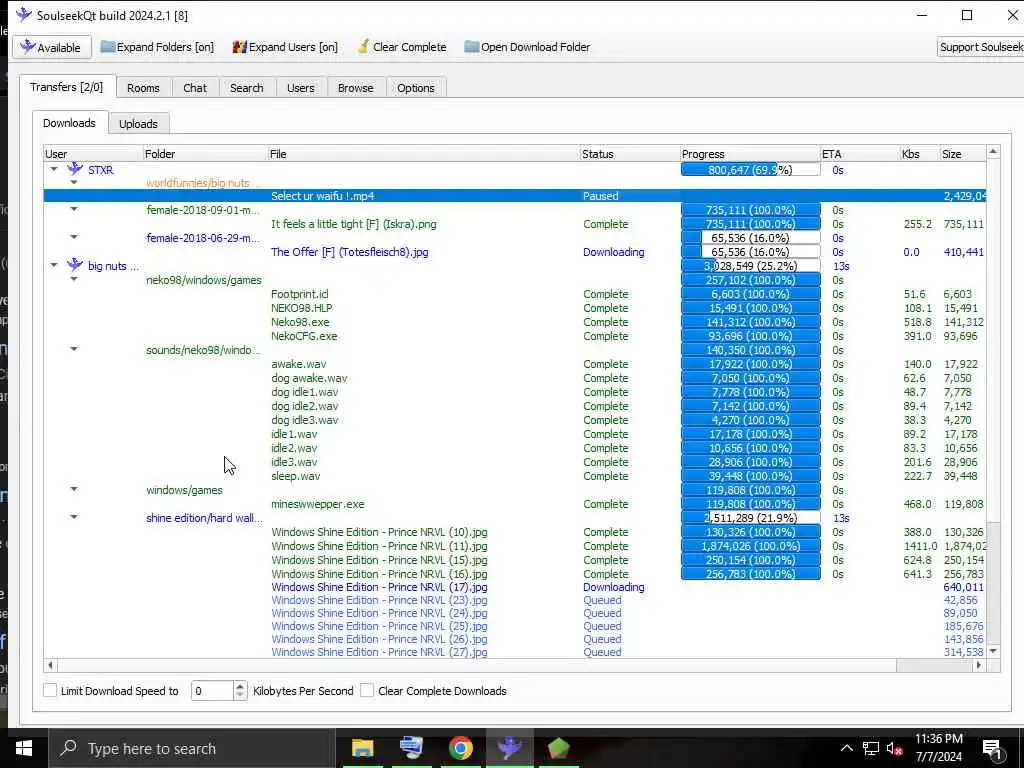Open the Users tab
The width and height of the screenshot is (1024, 768).
(300, 88)
